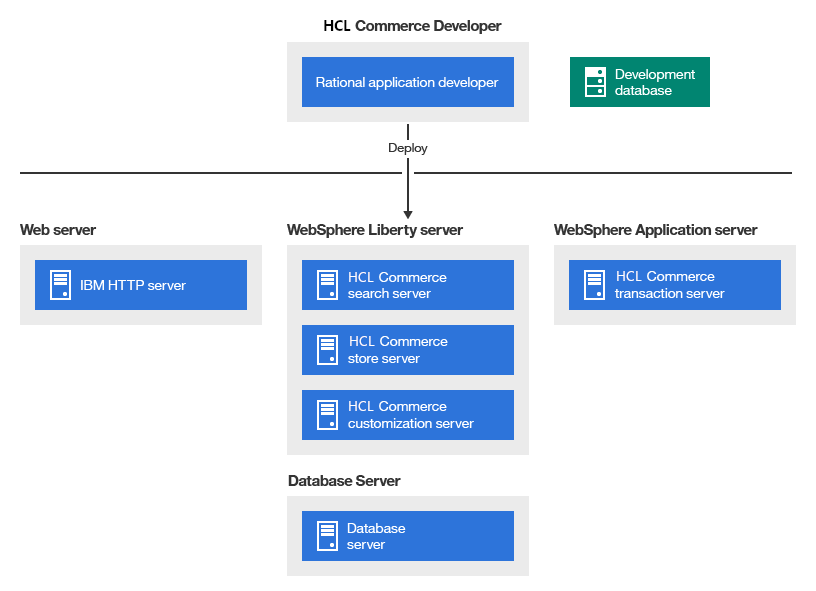Click the Deploy arrow label

[x=408, y=147]
